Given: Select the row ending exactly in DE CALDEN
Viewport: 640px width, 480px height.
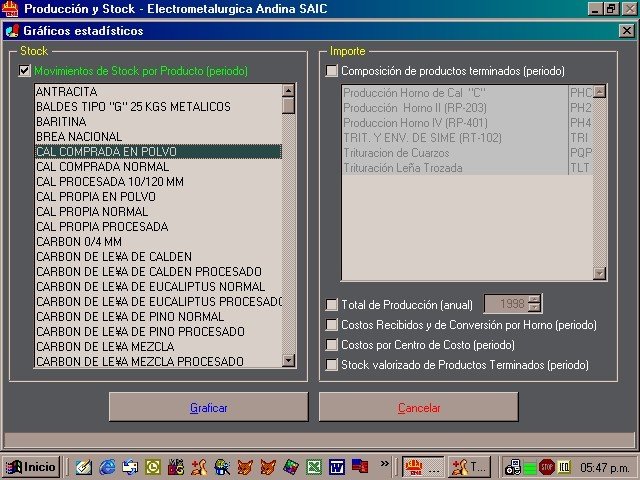Looking at the screenshot, I should point(158,256).
